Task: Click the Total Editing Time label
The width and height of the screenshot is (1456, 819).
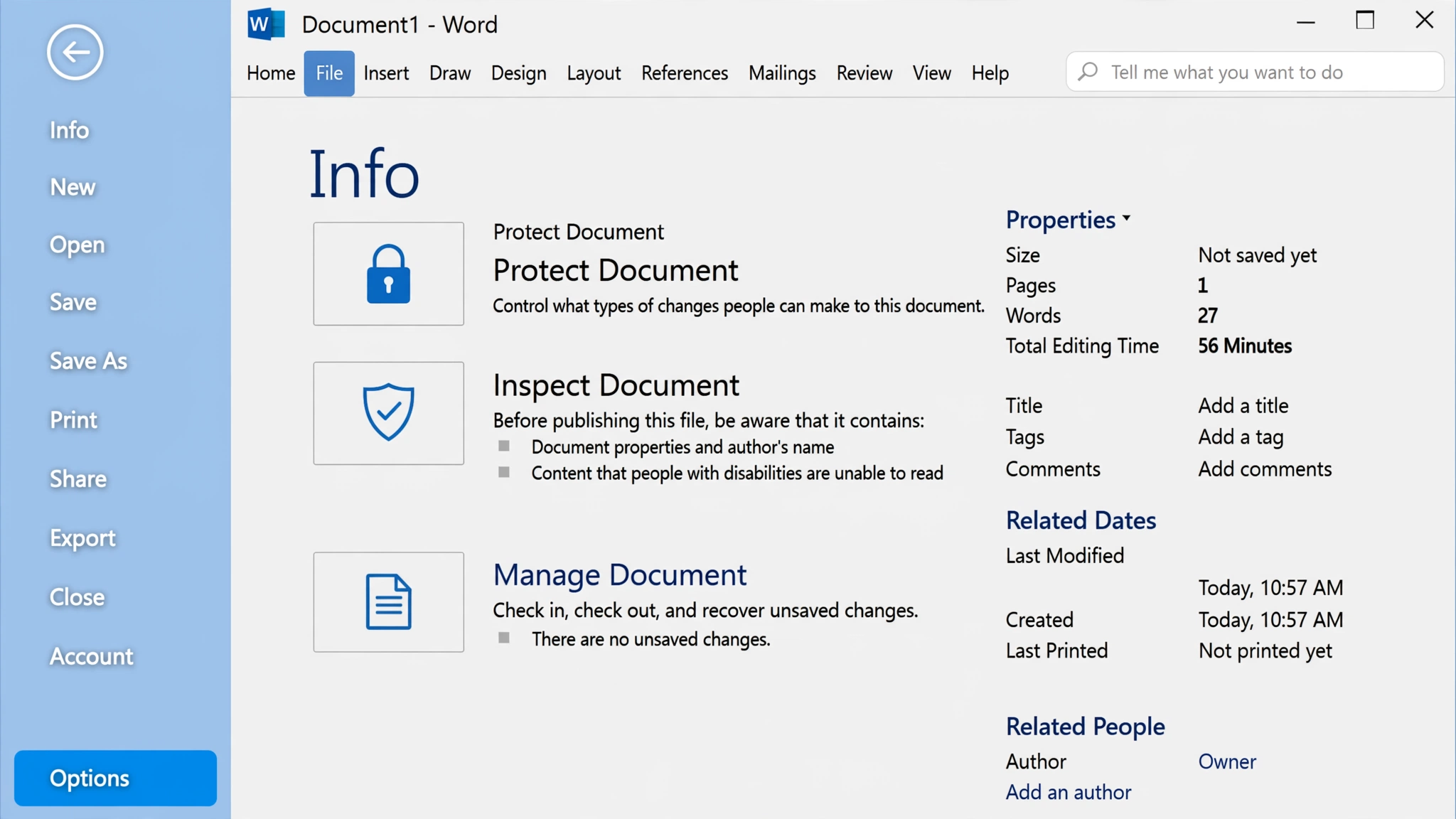Action: 1082,346
